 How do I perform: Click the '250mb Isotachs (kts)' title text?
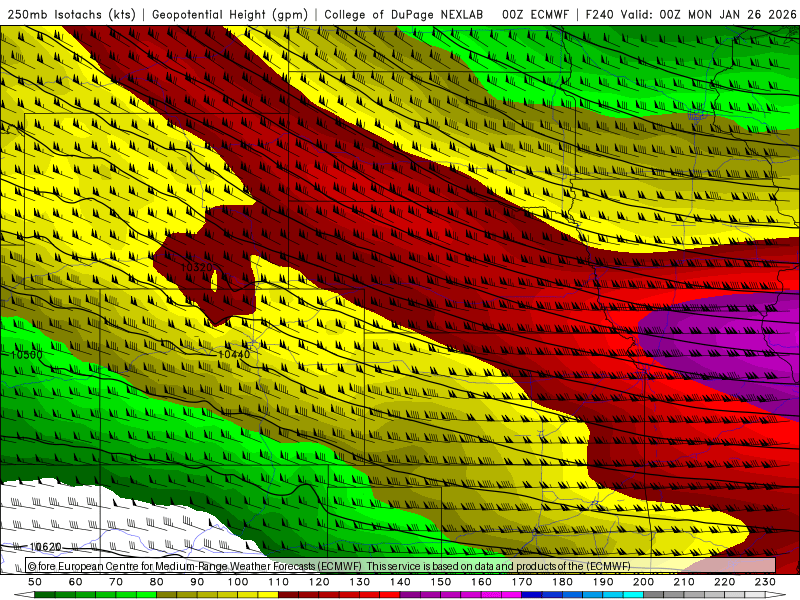pyautogui.click(x=72, y=14)
